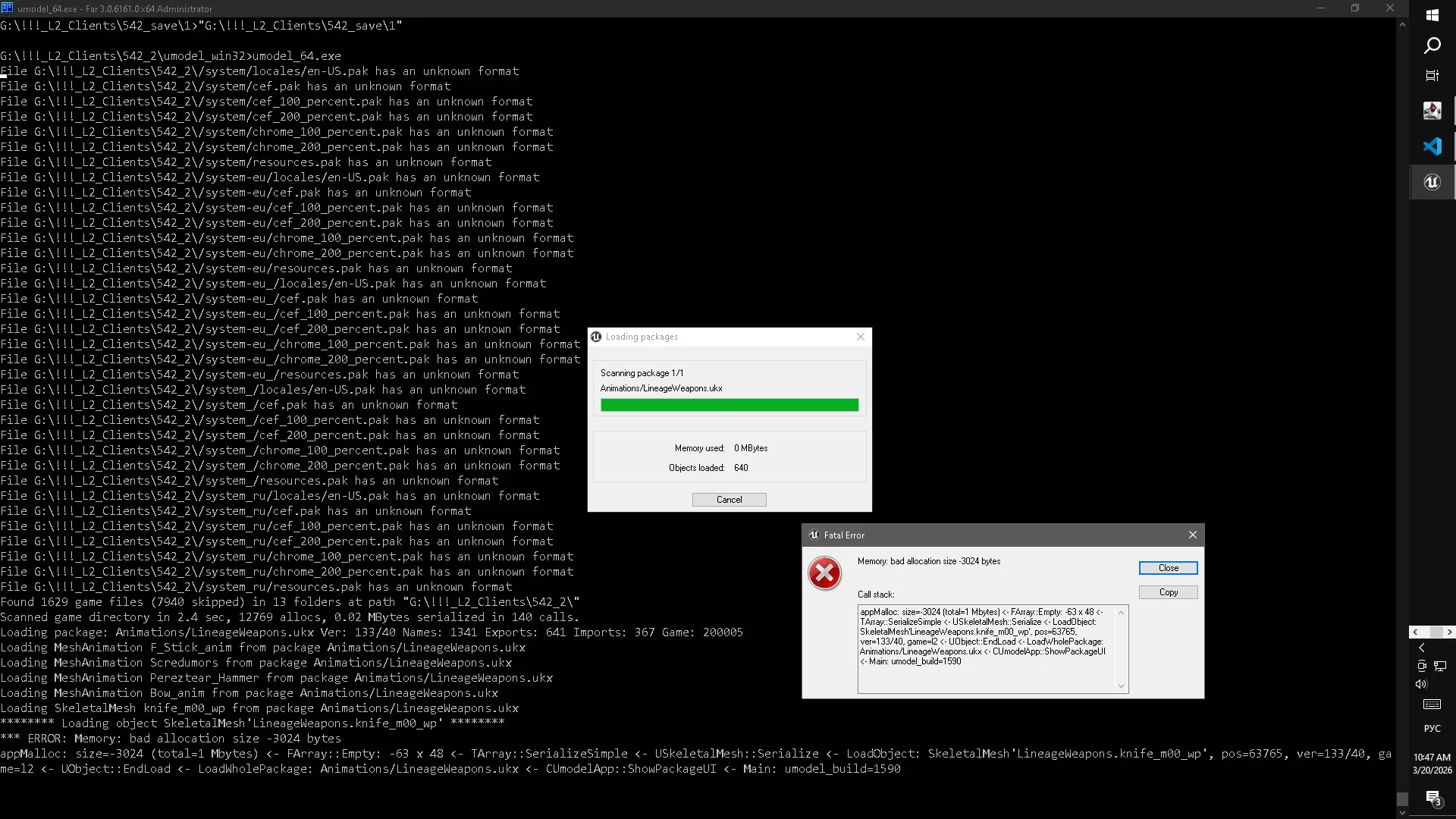Switch to the Java Duke app icon
1456x819 pixels.
click(1432, 111)
